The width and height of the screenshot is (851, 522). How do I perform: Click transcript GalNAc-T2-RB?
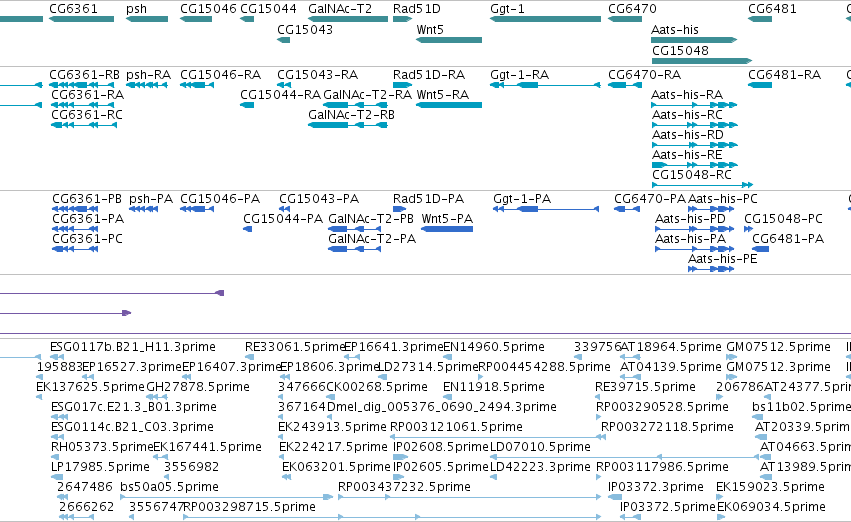tap(351, 114)
